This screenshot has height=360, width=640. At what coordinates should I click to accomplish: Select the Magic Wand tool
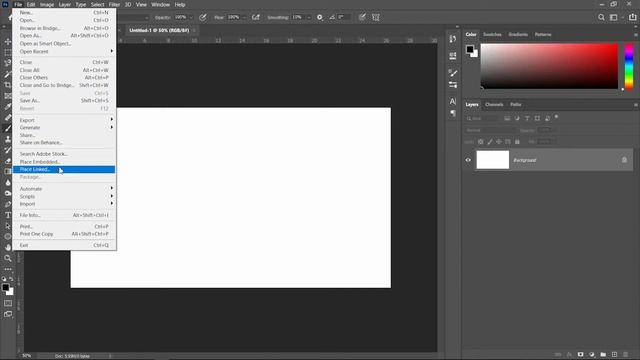click(x=8, y=74)
